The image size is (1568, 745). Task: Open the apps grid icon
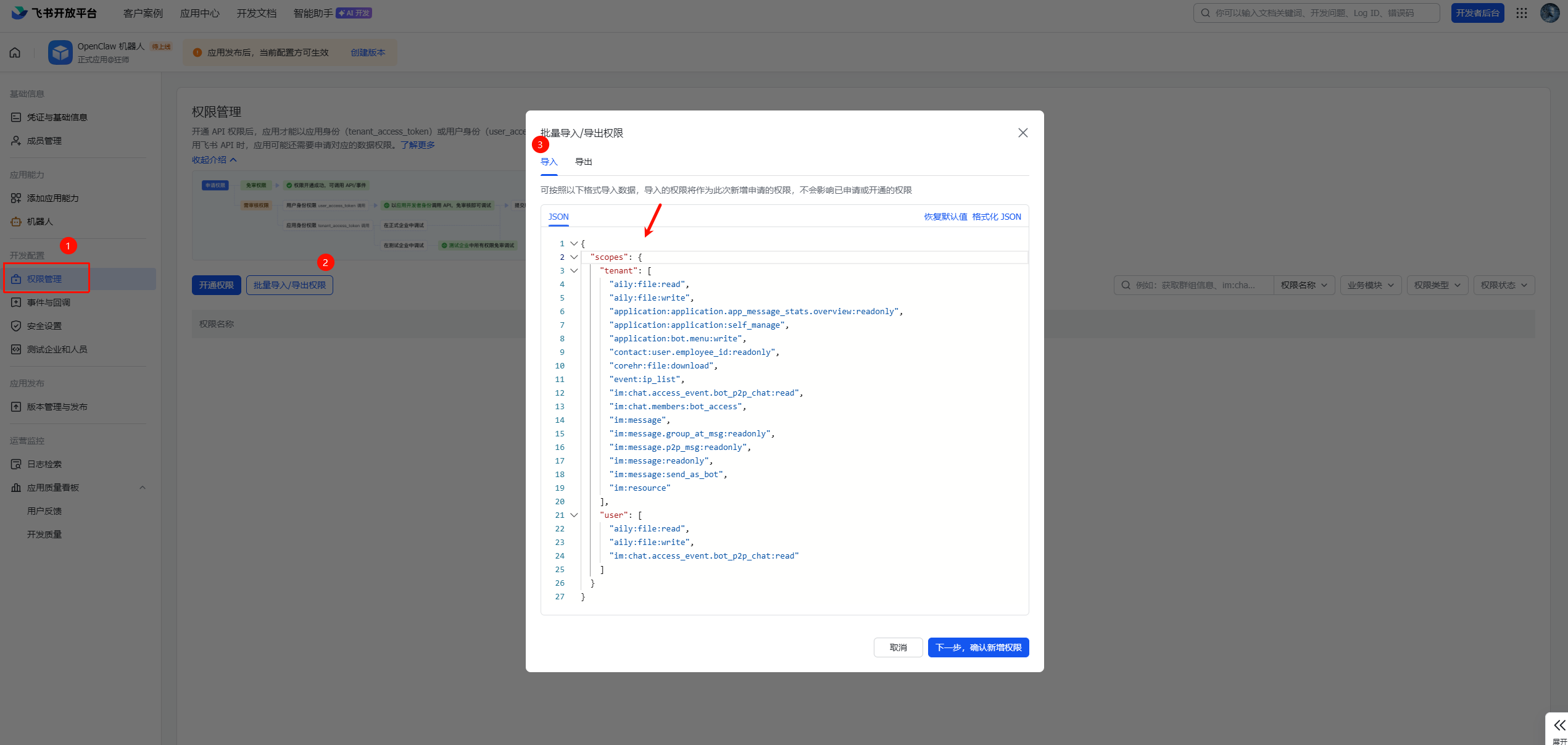(1522, 13)
